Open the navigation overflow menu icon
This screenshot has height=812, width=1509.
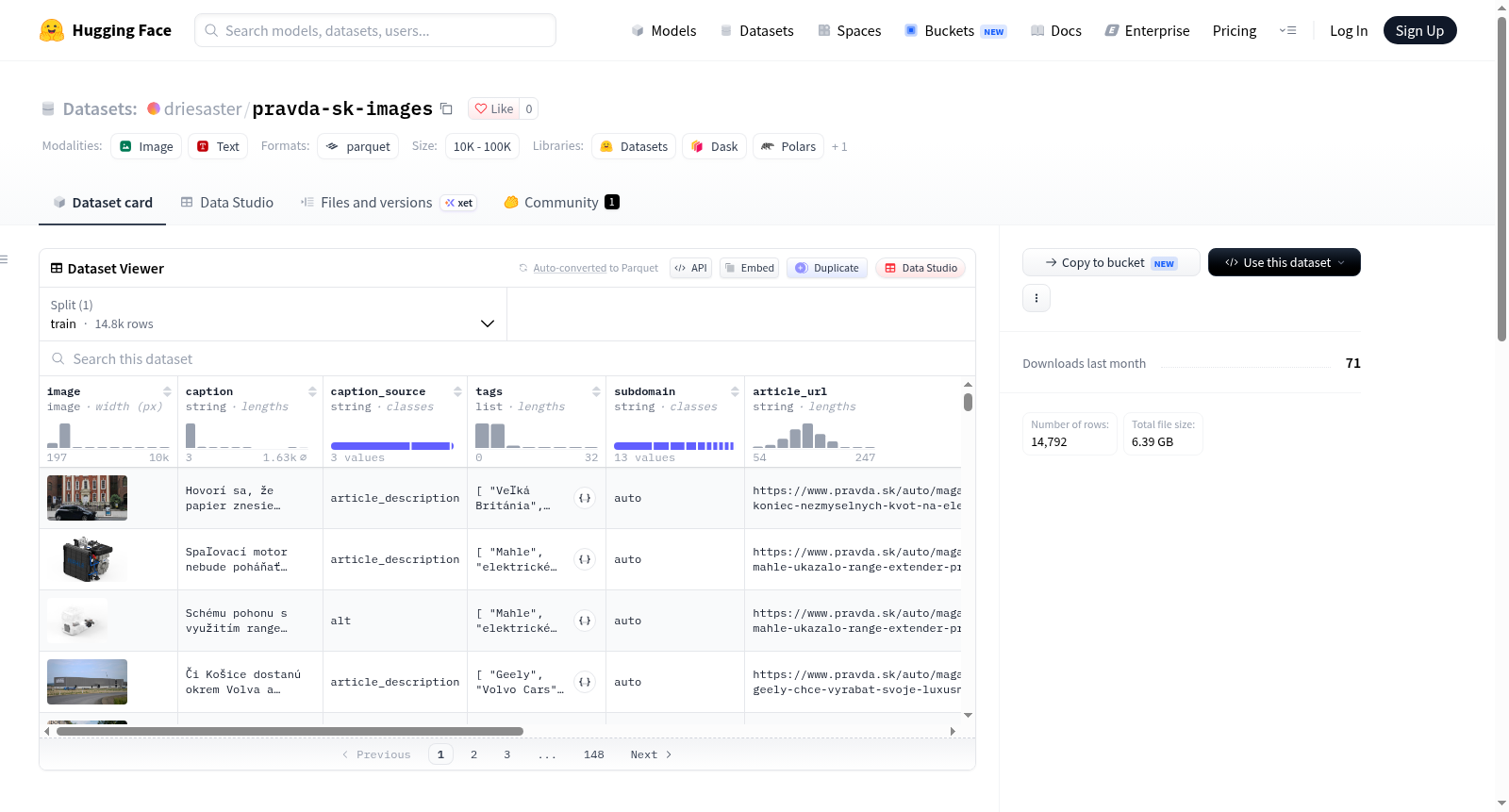coord(1287,30)
